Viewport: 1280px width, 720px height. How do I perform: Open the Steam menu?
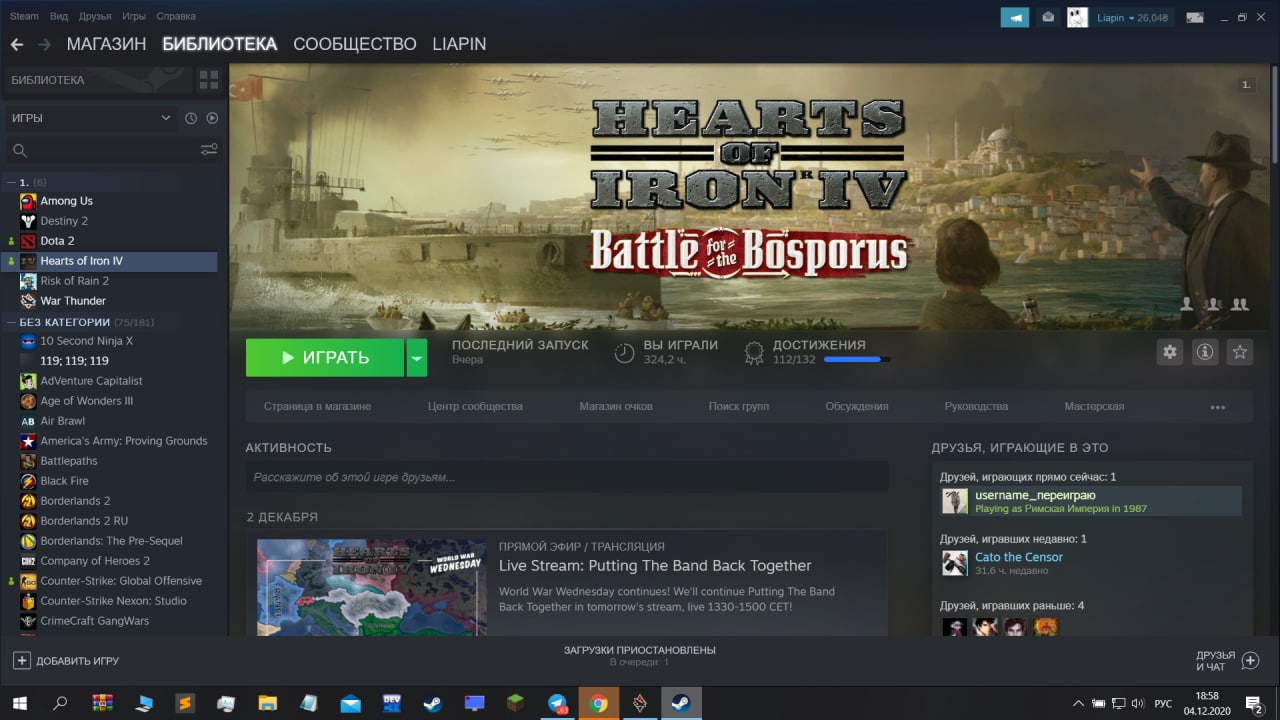tap(24, 16)
